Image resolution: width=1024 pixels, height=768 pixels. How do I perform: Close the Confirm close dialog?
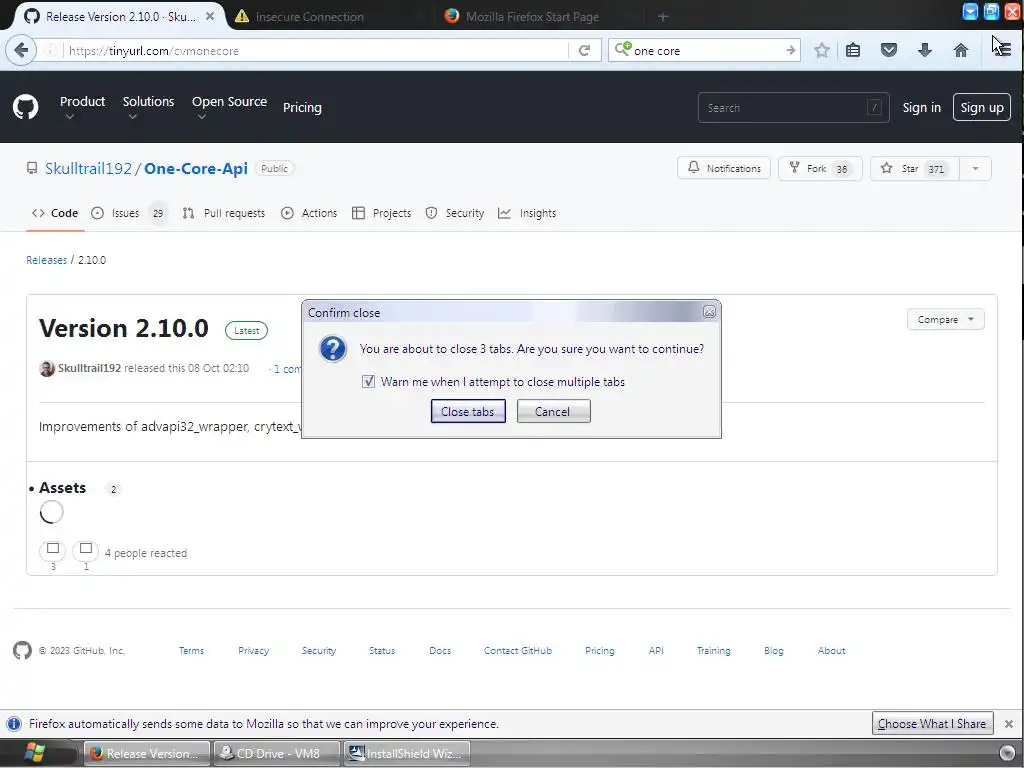(x=709, y=312)
